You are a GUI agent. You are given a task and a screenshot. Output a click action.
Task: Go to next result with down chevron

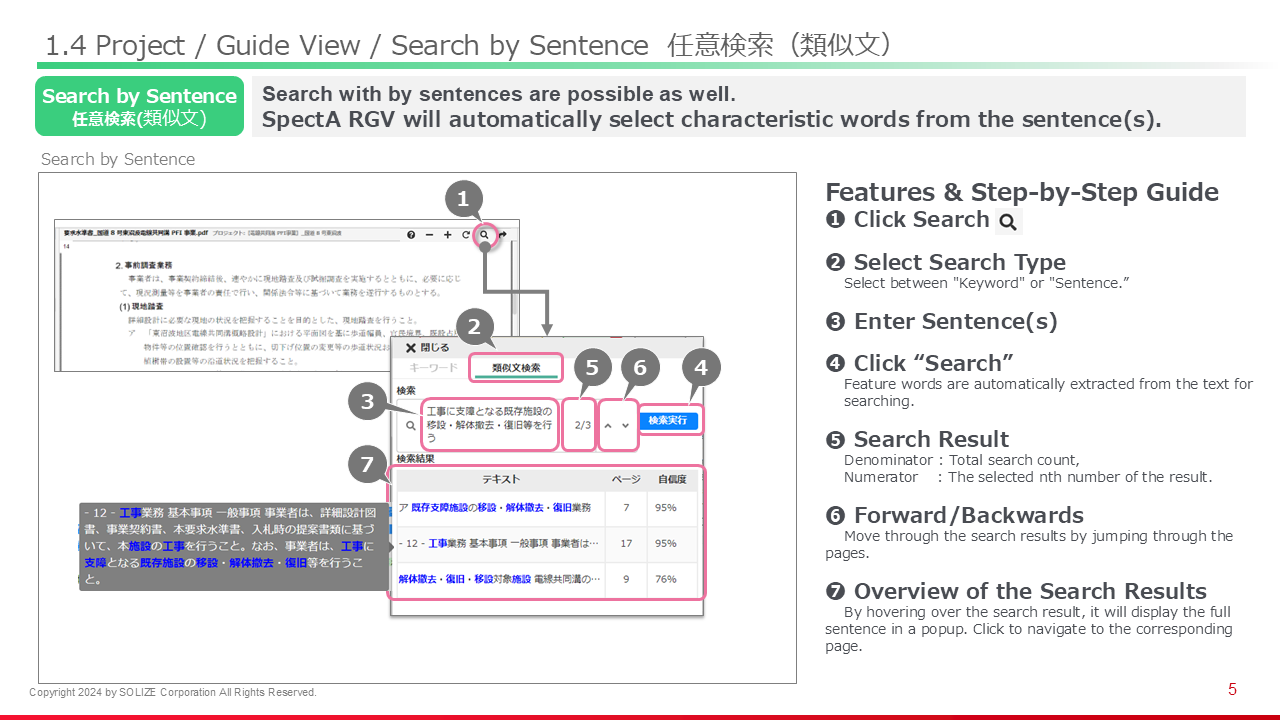pos(626,425)
